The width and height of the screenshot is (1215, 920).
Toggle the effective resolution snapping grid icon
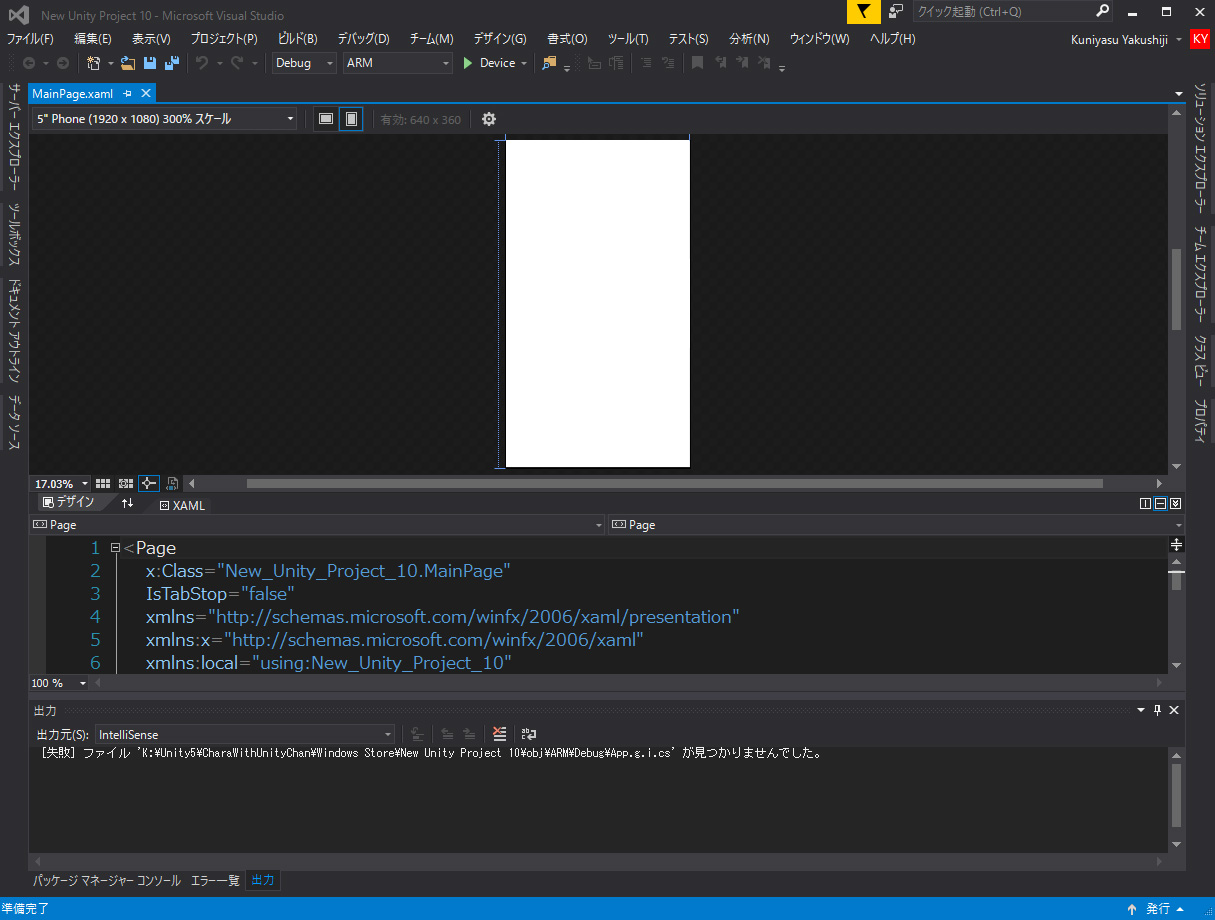[x=125, y=483]
